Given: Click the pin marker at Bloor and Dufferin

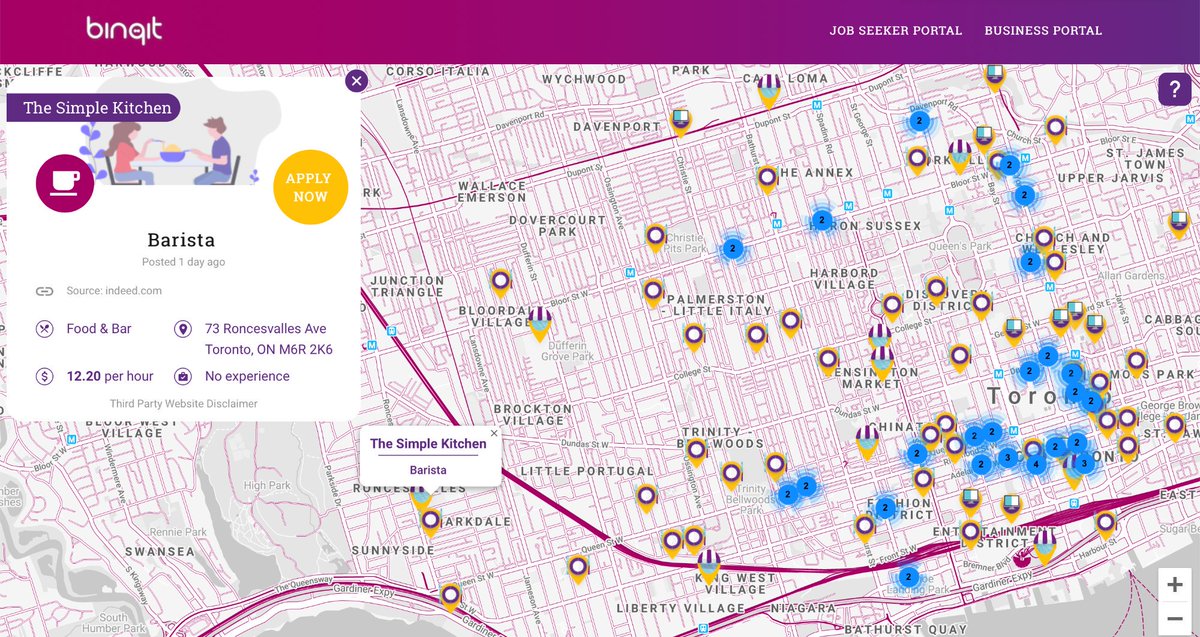Looking at the screenshot, I should (501, 284).
